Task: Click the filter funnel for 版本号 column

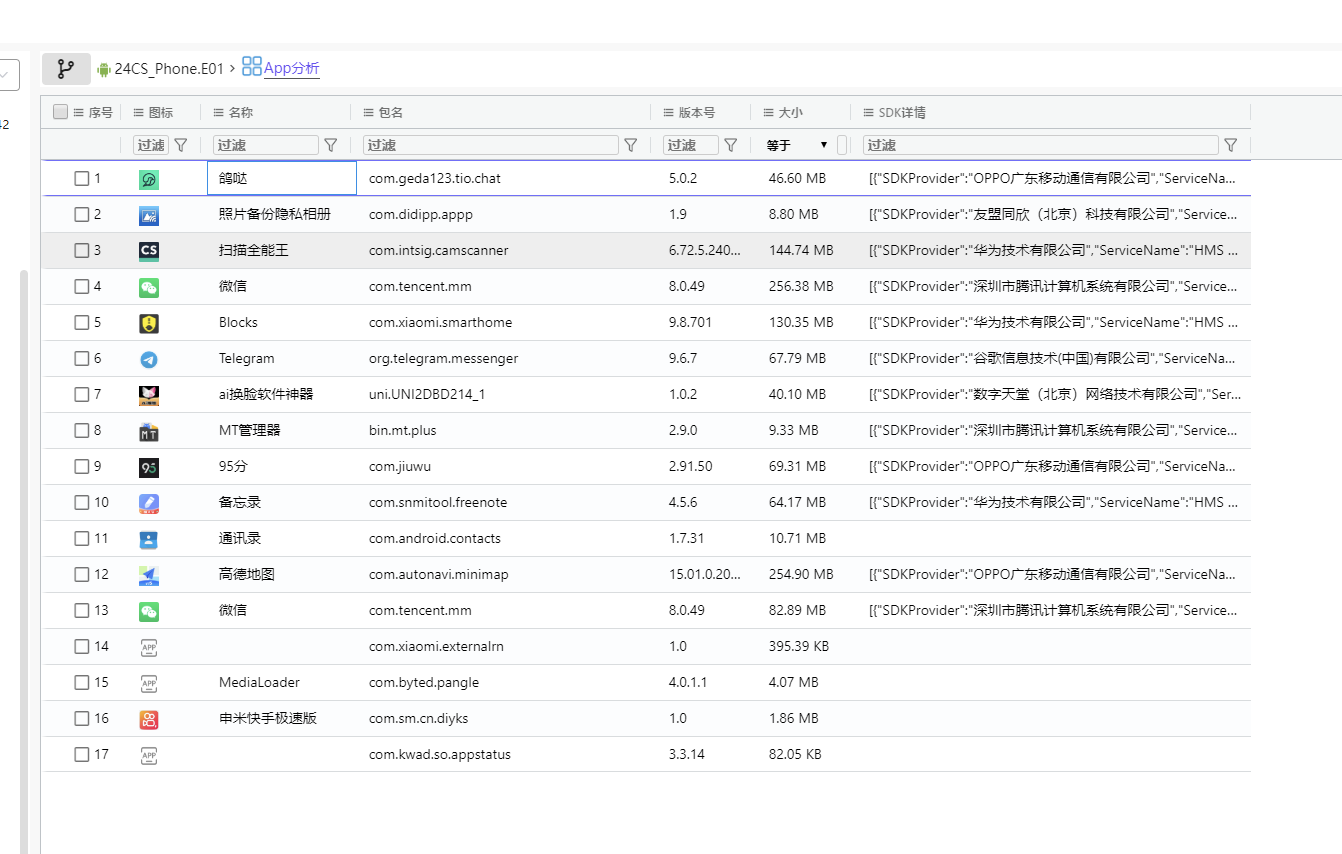Action: tap(731, 145)
